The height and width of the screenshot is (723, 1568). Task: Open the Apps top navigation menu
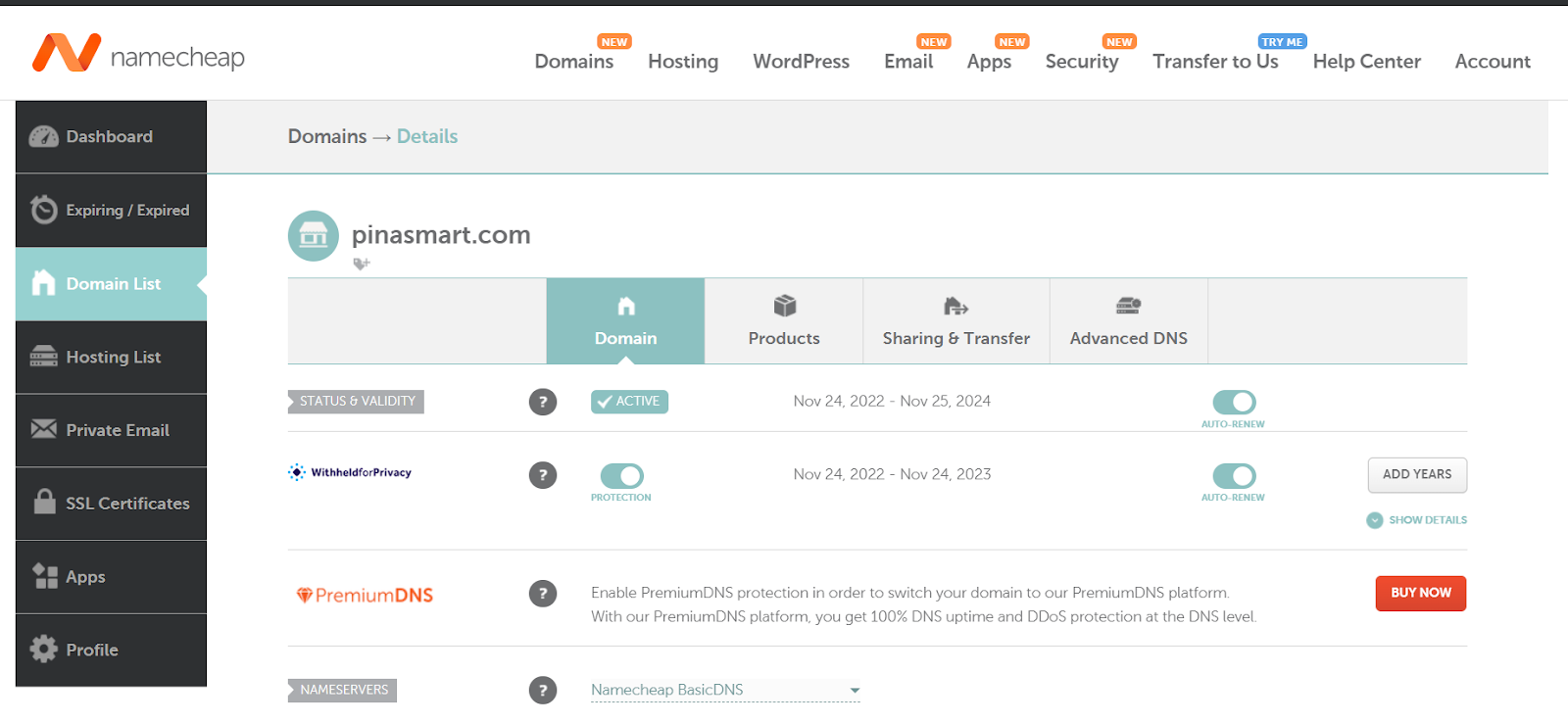click(x=989, y=61)
